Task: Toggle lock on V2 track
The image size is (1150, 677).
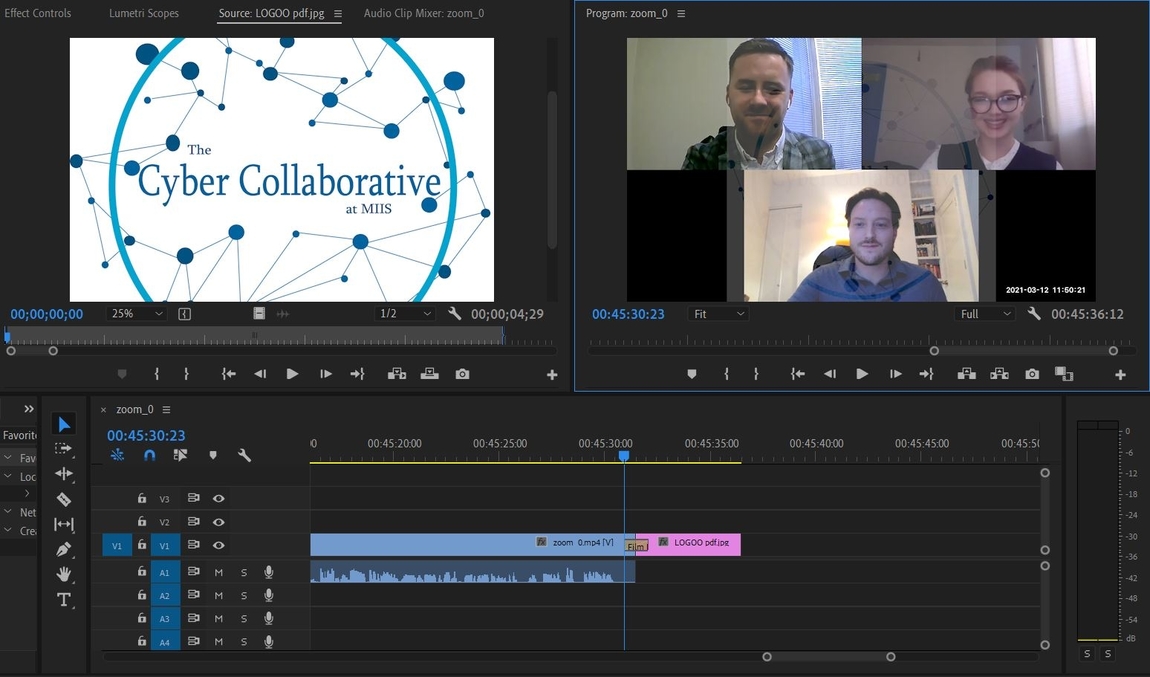Action: pos(142,522)
